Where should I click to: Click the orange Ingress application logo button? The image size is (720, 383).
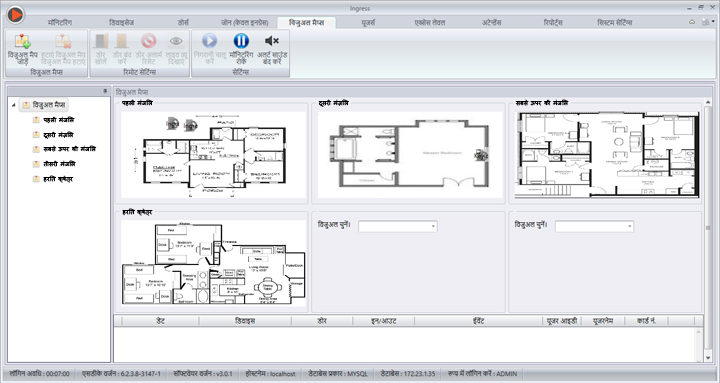(16, 15)
